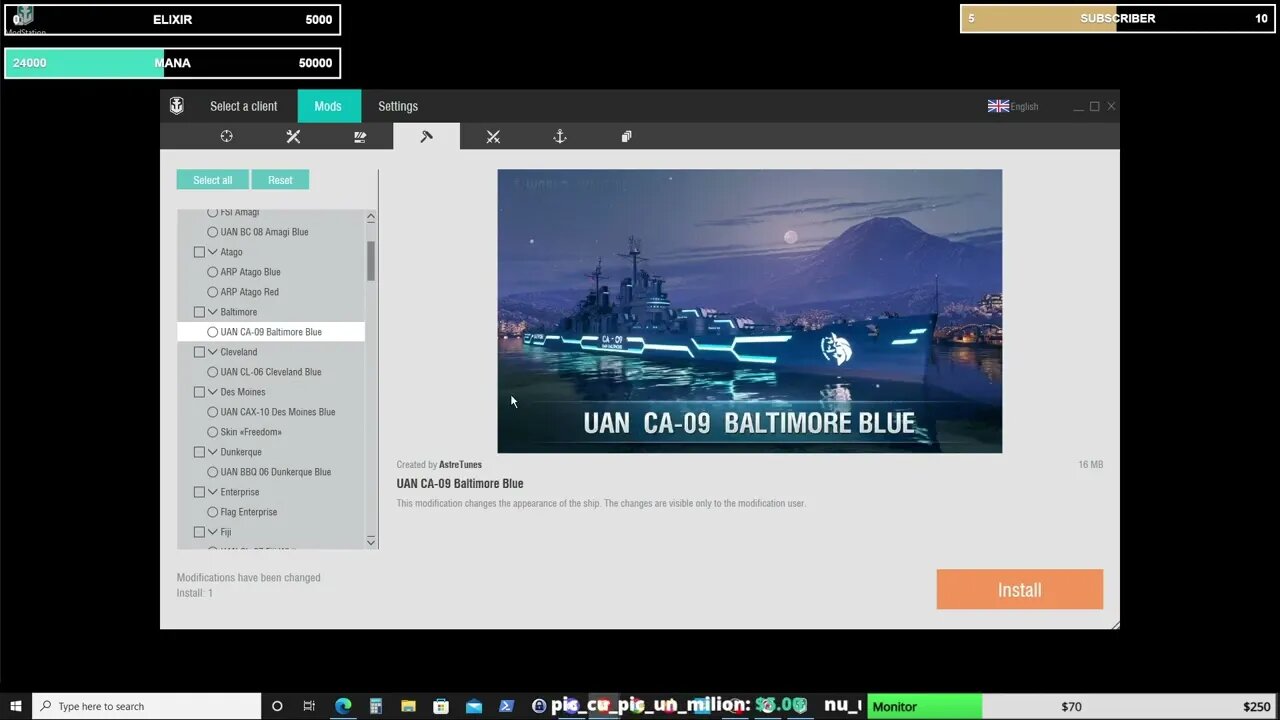This screenshot has width=1280, height=720.
Task: Click the UK flag language icon
Action: tap(998, 106)
